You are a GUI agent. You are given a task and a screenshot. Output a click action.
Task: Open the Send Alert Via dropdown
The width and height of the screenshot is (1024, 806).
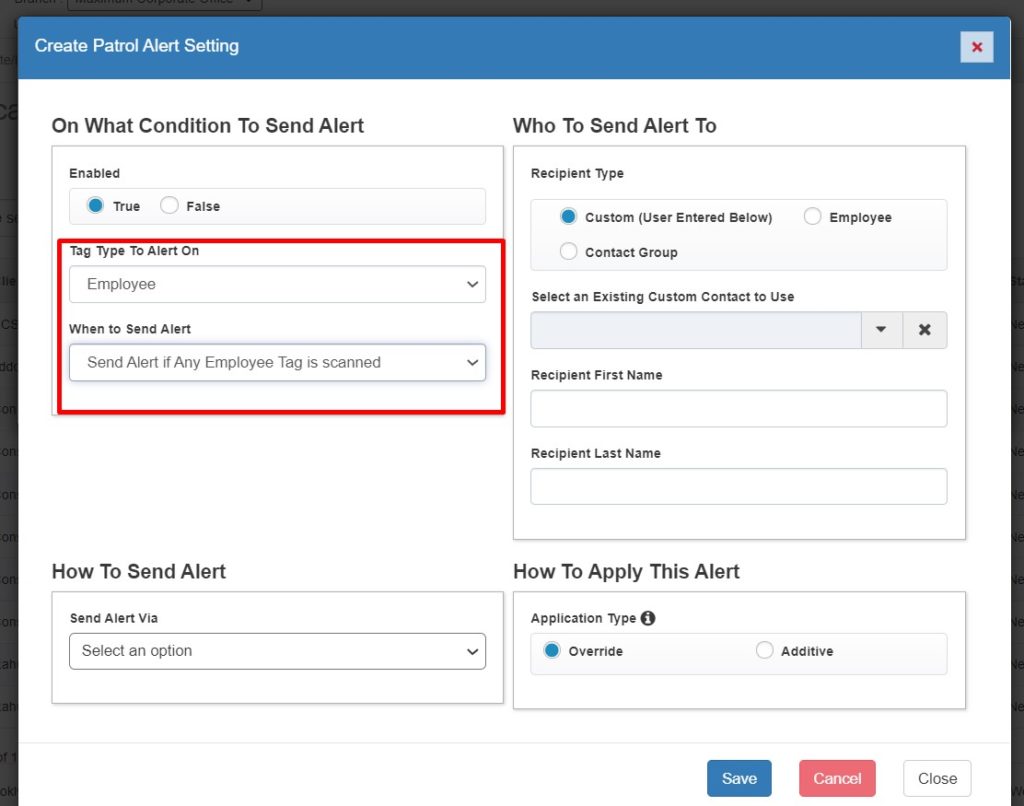[277, 651]
